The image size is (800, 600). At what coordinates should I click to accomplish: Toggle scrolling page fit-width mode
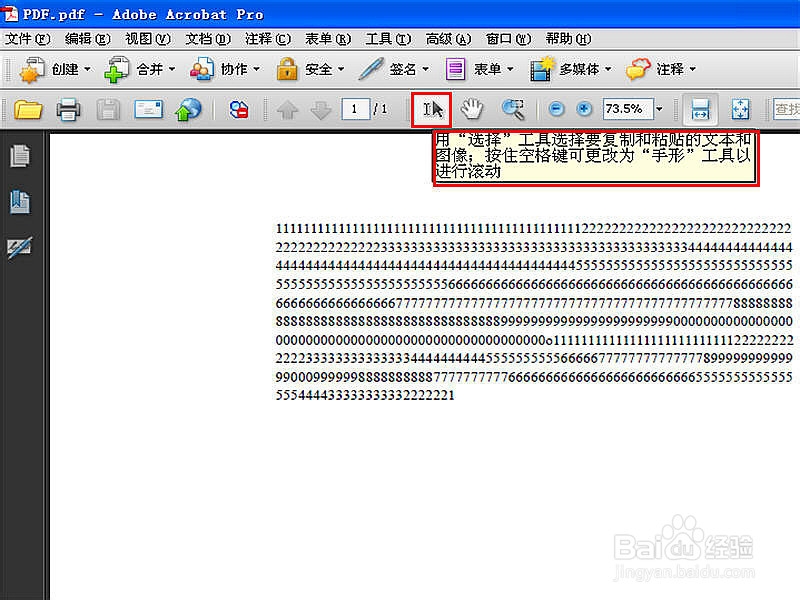tap(700, 109)
